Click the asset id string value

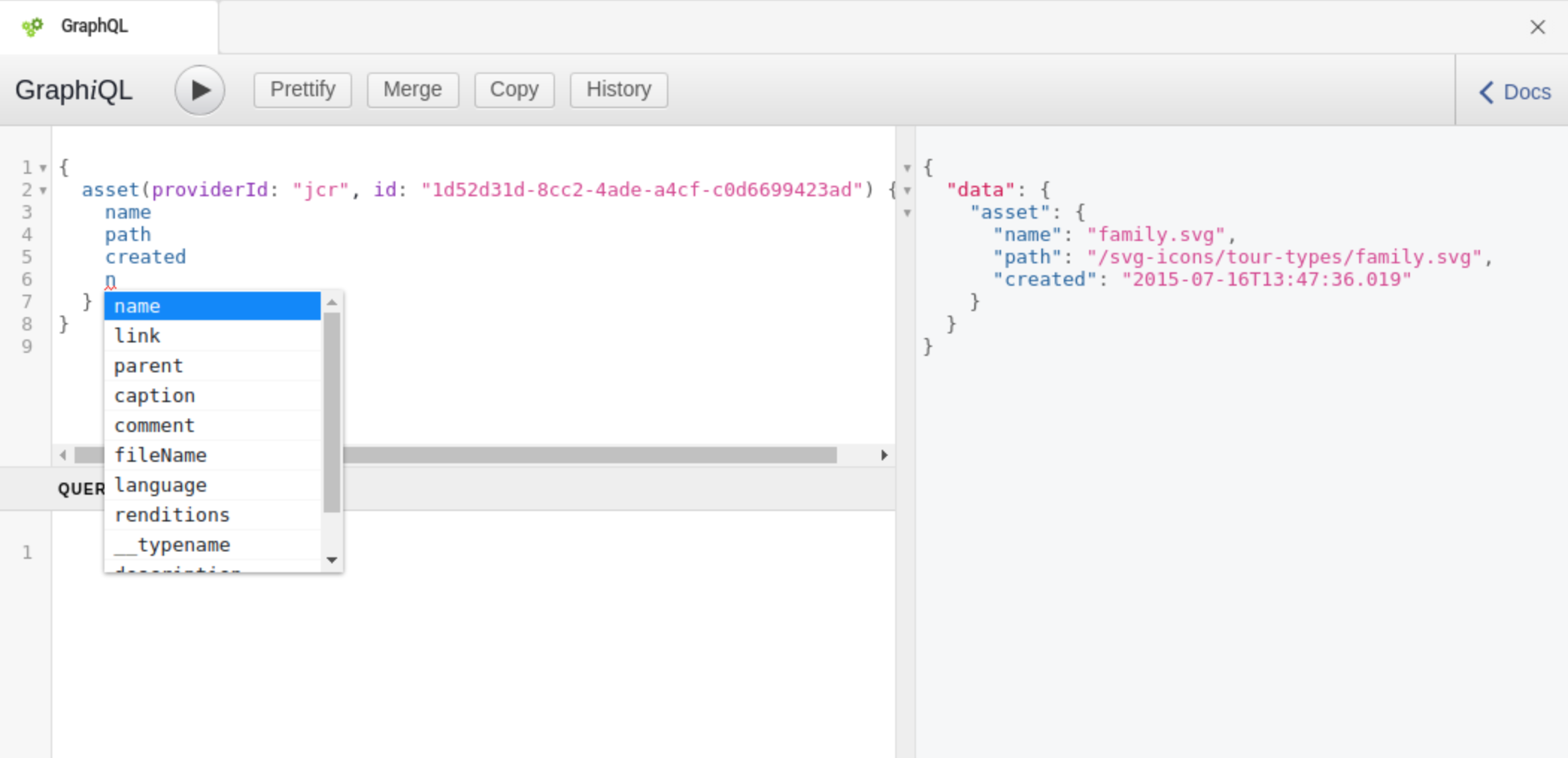[642, 189]
